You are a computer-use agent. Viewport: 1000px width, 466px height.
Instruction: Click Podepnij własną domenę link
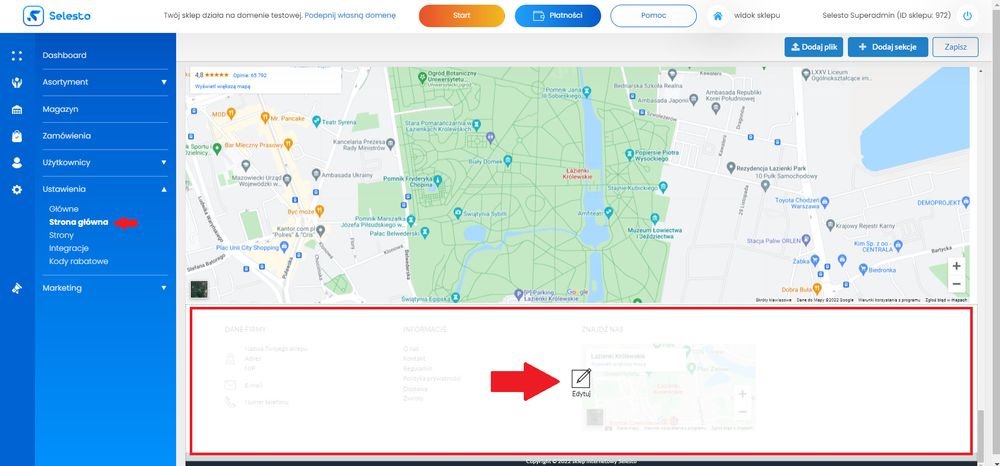(350, 15)
